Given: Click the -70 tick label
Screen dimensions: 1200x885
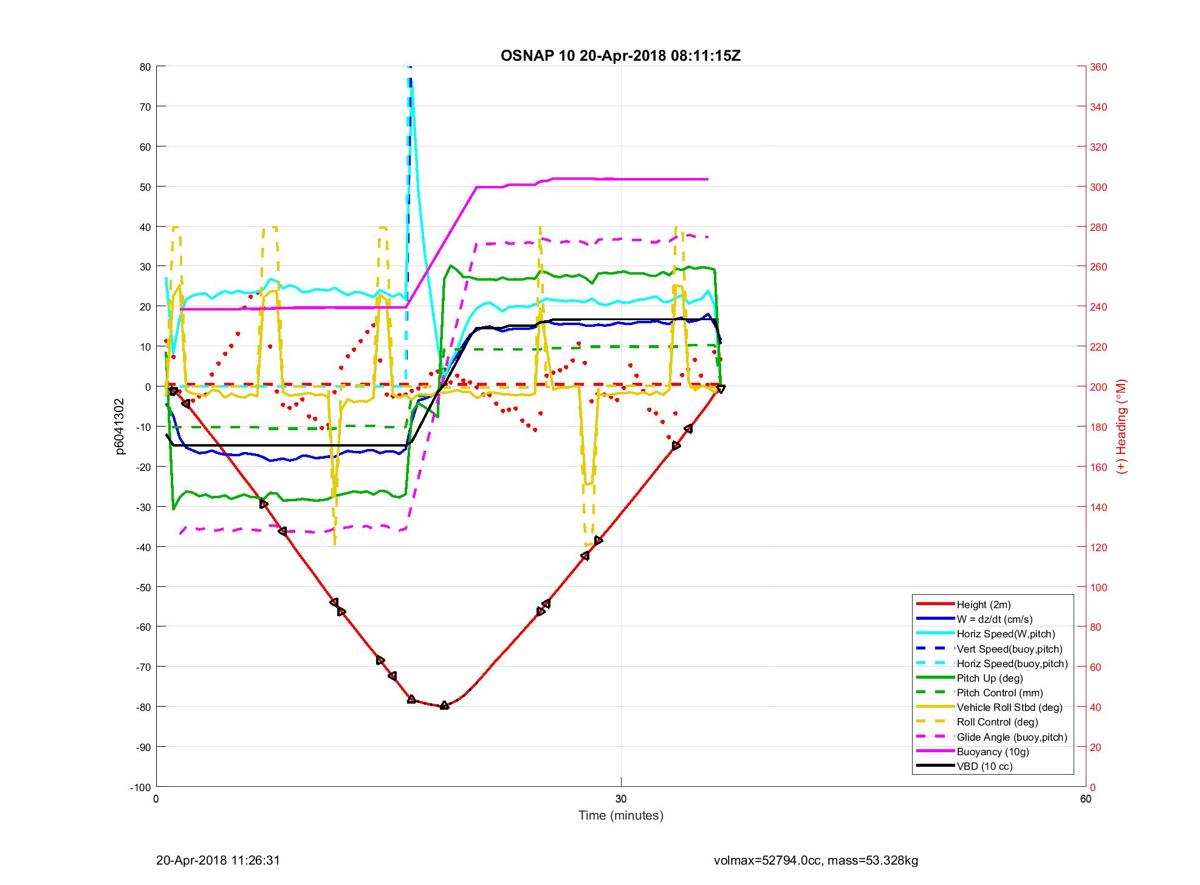Looking at the screenshot, I should (142, 667).
